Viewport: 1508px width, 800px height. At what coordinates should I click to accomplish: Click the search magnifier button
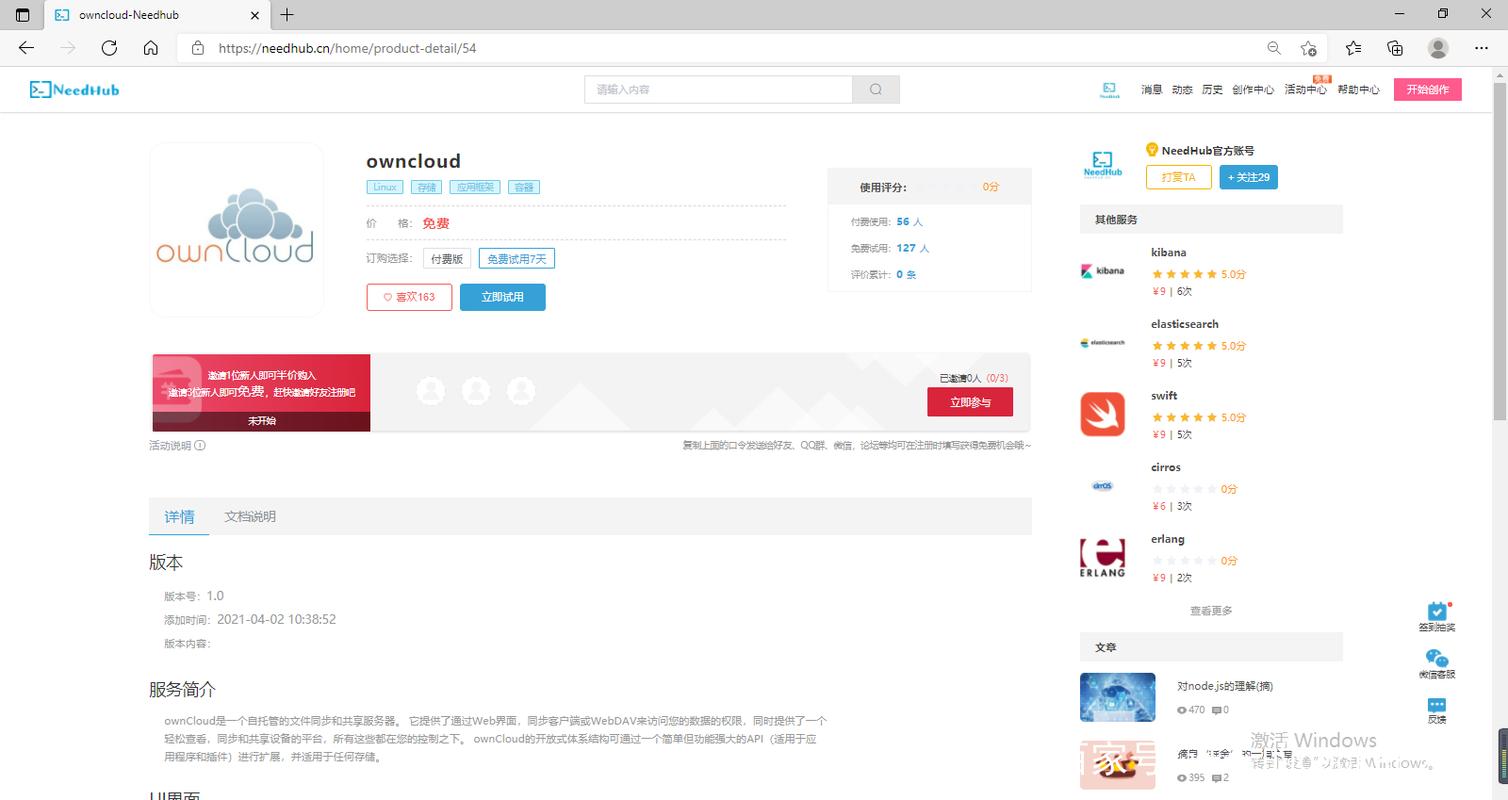click(876, 89)
